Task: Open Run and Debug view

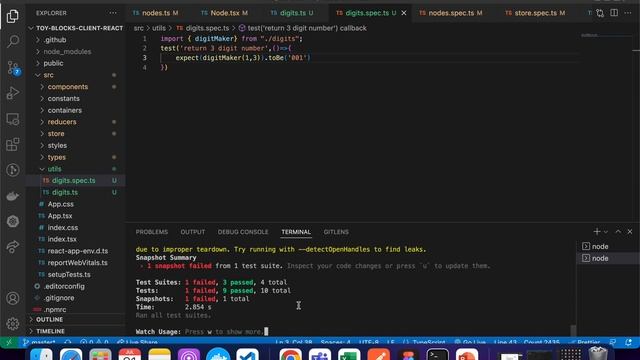Action: (x=13, y=93)
